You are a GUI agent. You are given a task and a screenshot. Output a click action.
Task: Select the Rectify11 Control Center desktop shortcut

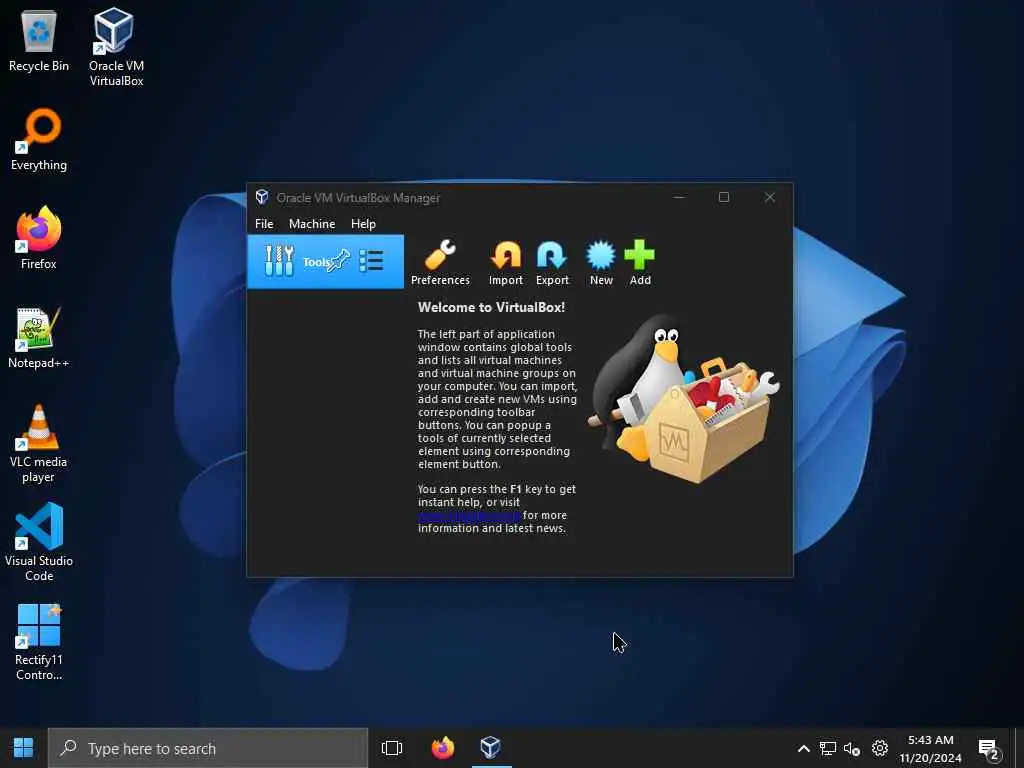coord(39,642)
